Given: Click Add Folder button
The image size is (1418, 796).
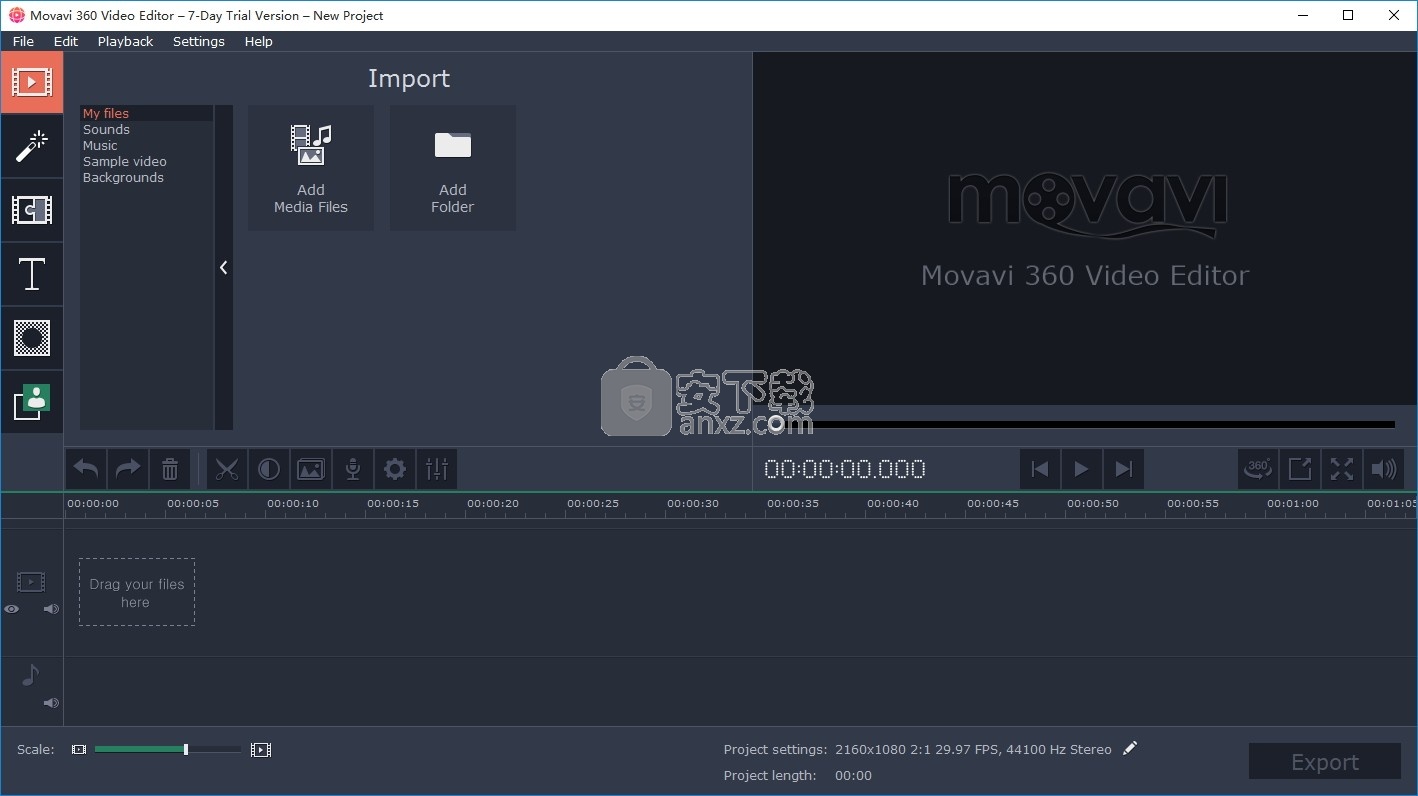Looking at the screenshot, I should pyautogui.click(x=453, y=168).
